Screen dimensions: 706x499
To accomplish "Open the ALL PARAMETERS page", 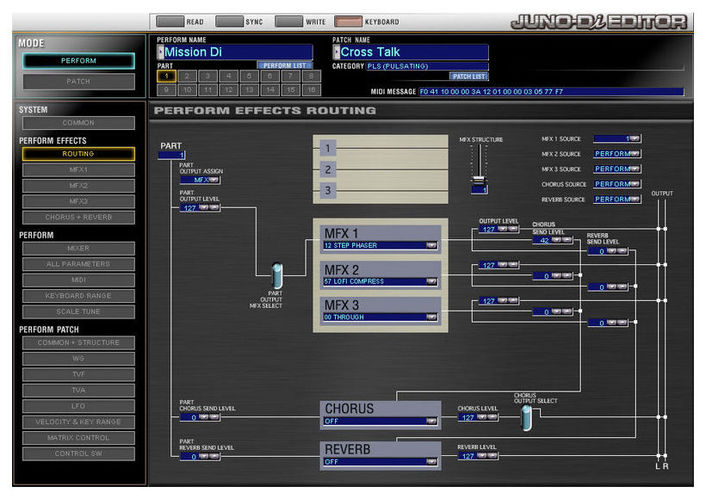I will click(79, 264).
